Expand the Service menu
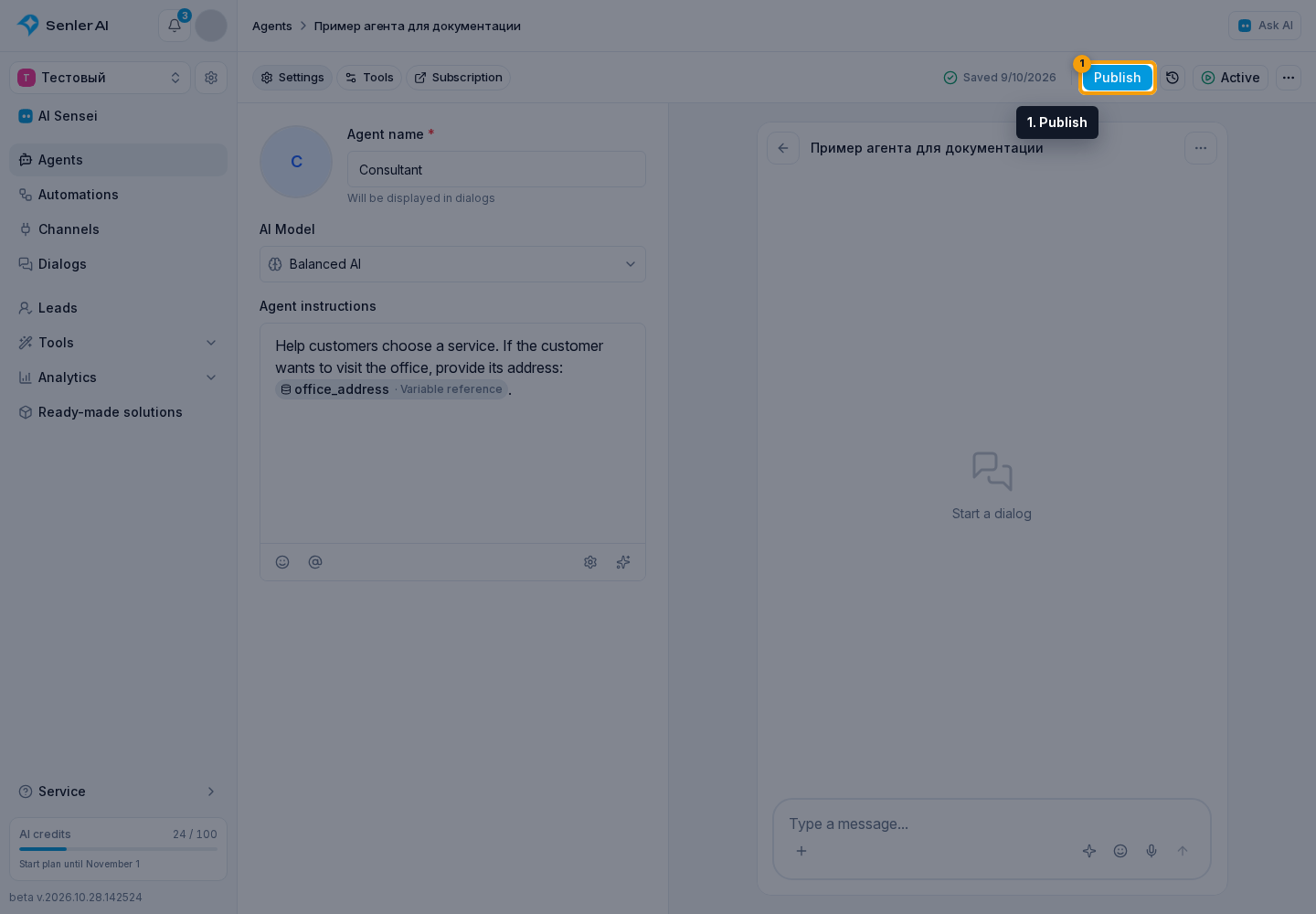 click(119, 792)
